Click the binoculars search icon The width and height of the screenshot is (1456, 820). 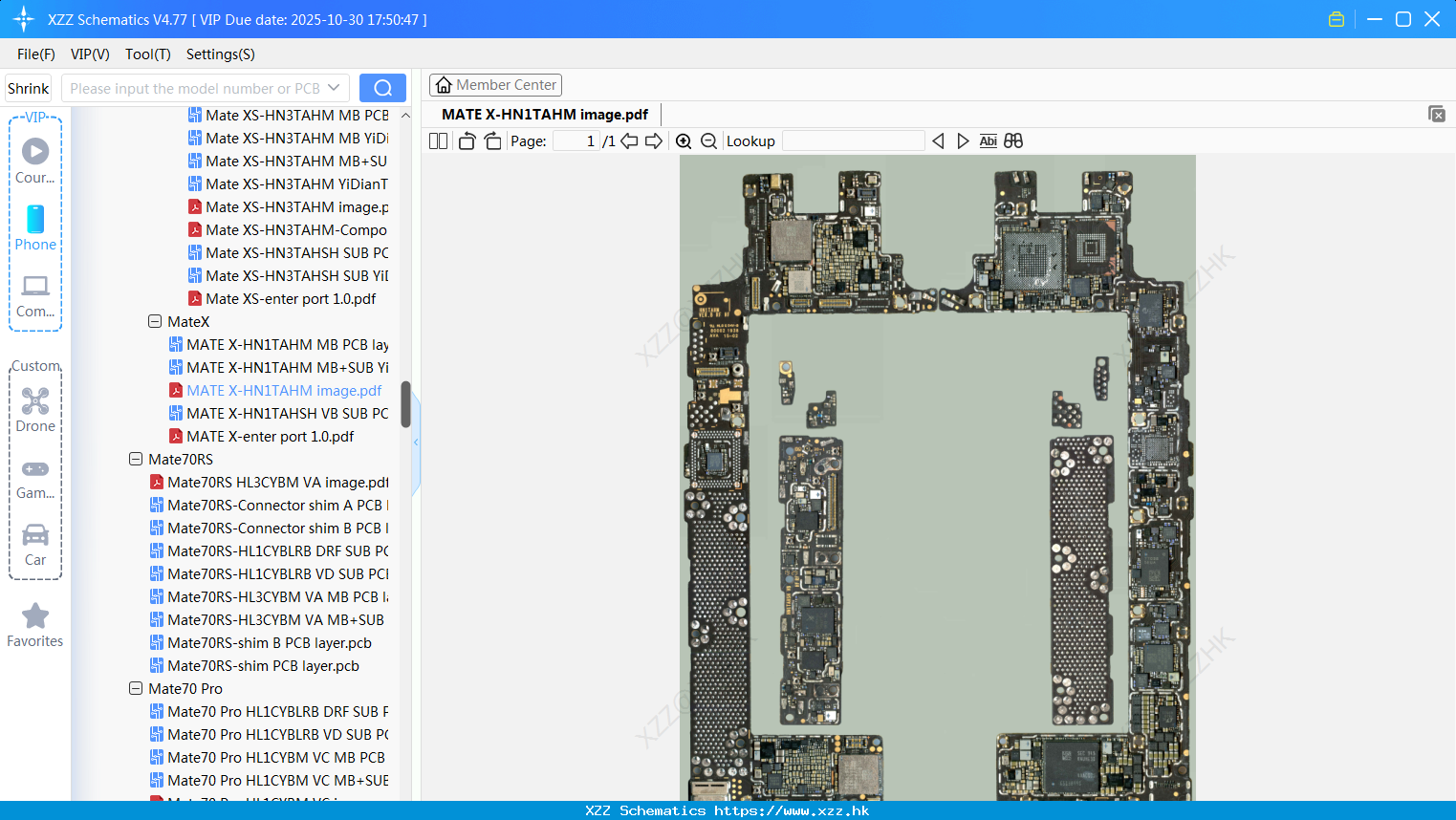pos(1013,141)
